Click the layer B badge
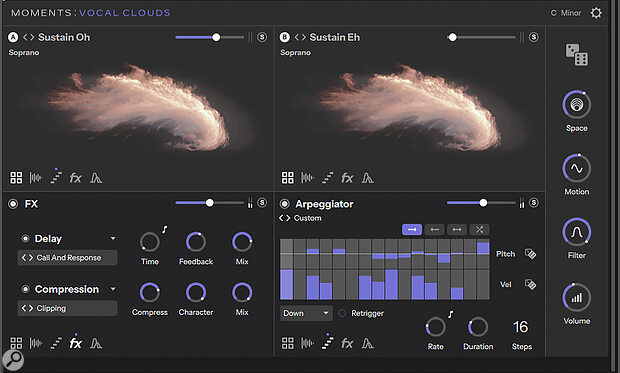This screenshot has width=620, height=373. [285, 37]
